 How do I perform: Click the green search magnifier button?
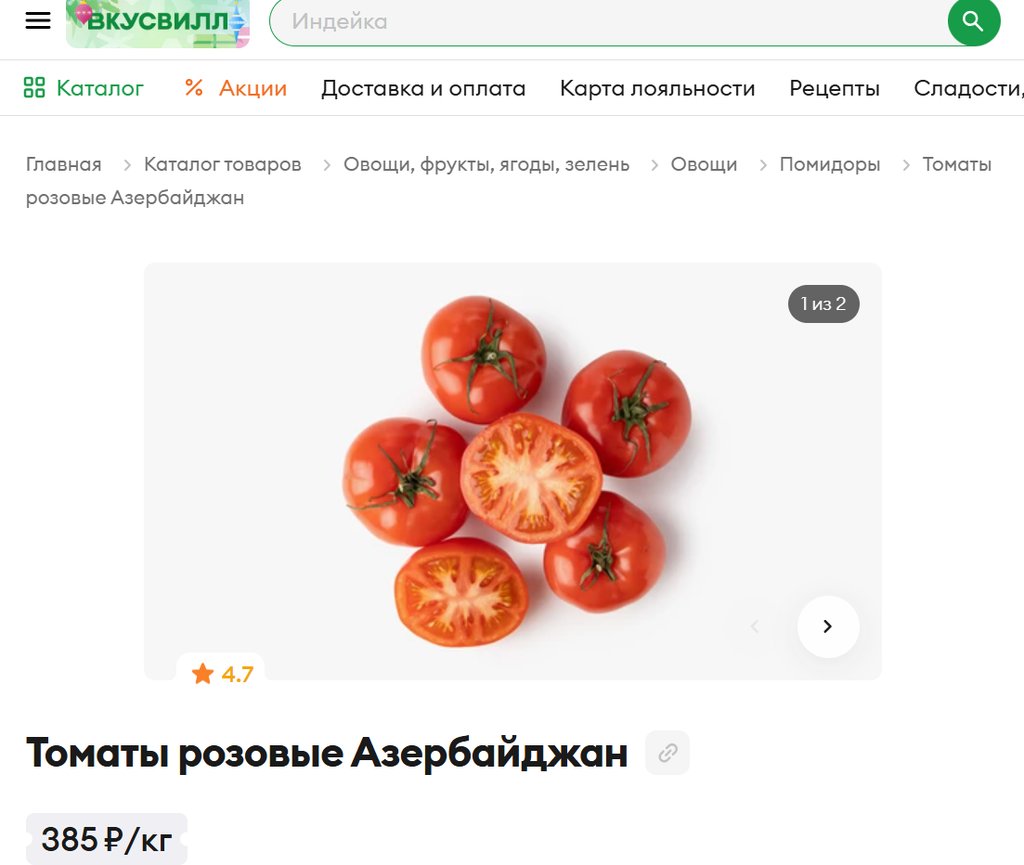974,22
